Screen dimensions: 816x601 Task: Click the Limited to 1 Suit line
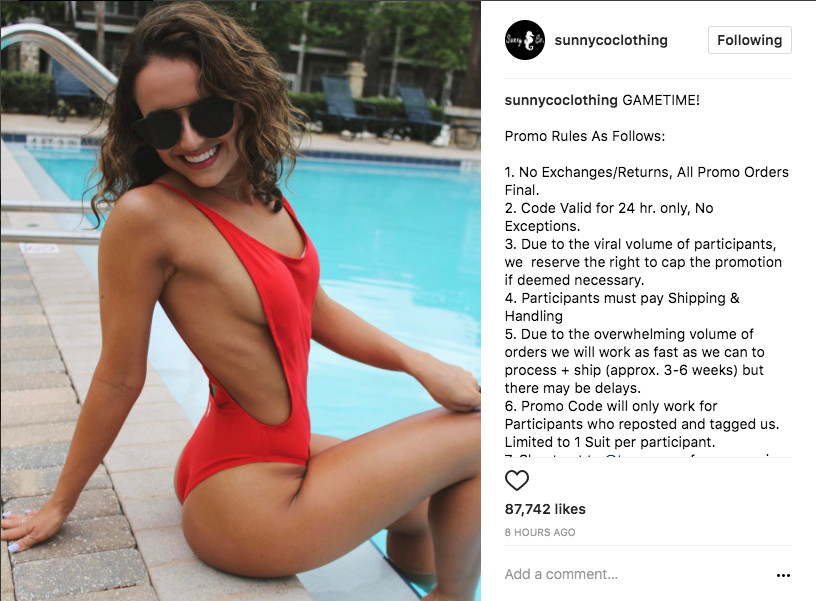coord(610,442)
